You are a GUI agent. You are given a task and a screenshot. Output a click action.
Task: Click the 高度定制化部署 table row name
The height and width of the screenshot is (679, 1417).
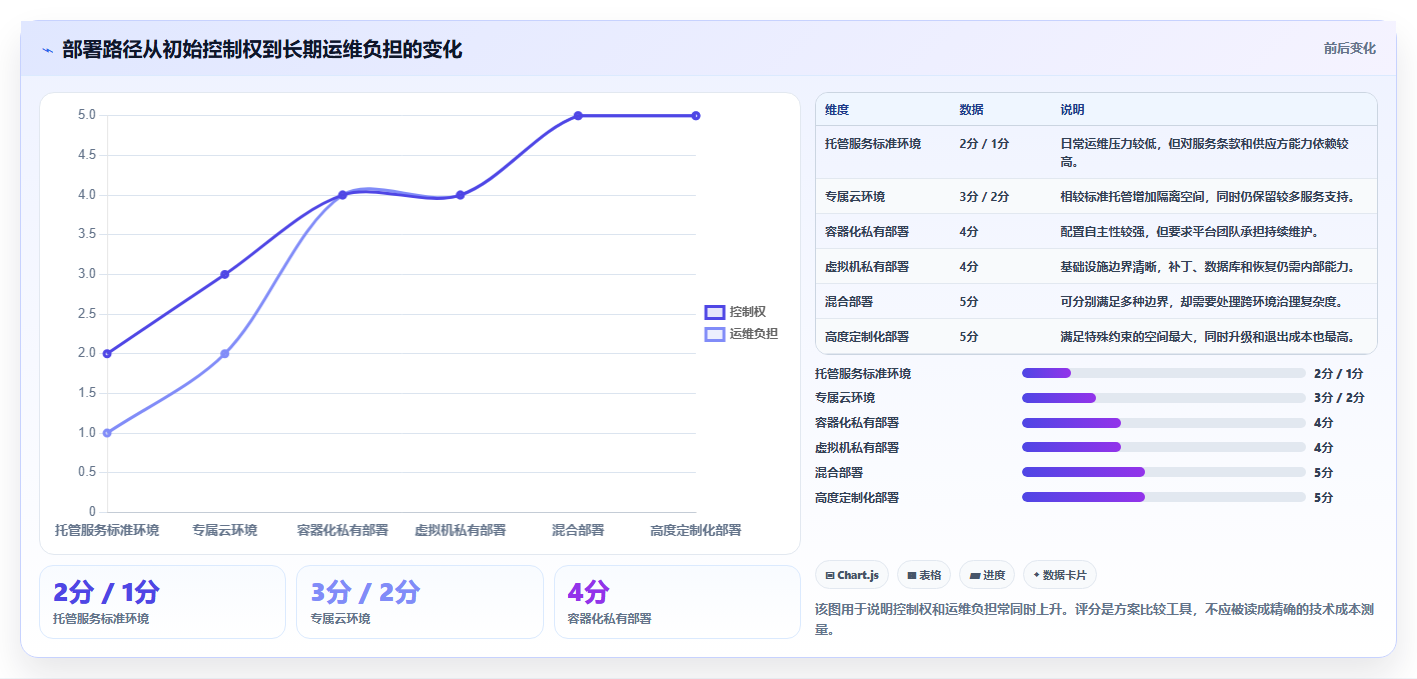[867, 337]
